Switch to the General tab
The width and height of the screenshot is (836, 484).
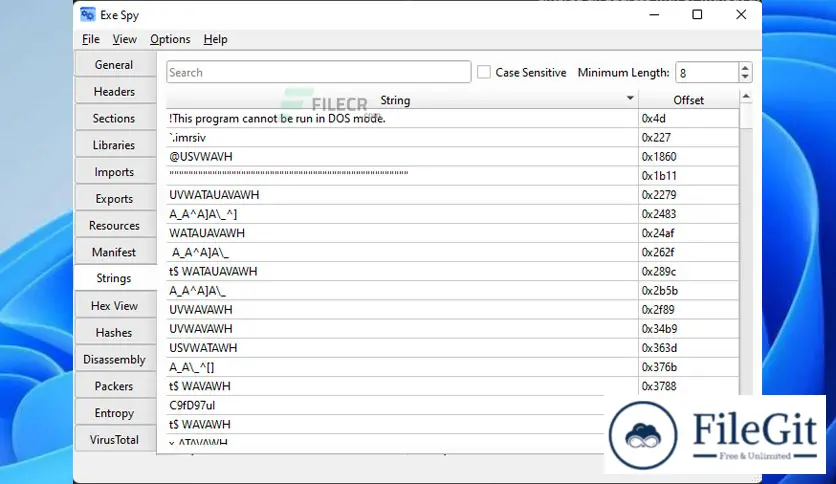tap(114, 64)
